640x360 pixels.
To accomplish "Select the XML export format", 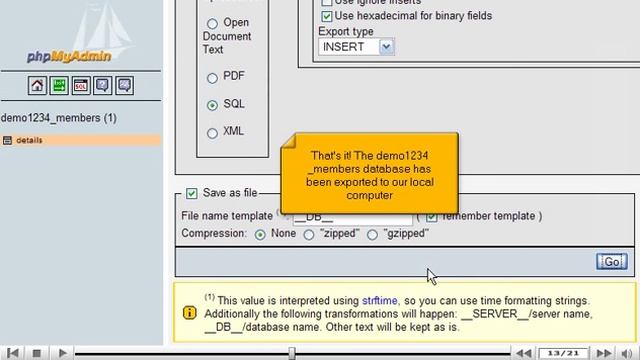I will [x=212, y=133].
